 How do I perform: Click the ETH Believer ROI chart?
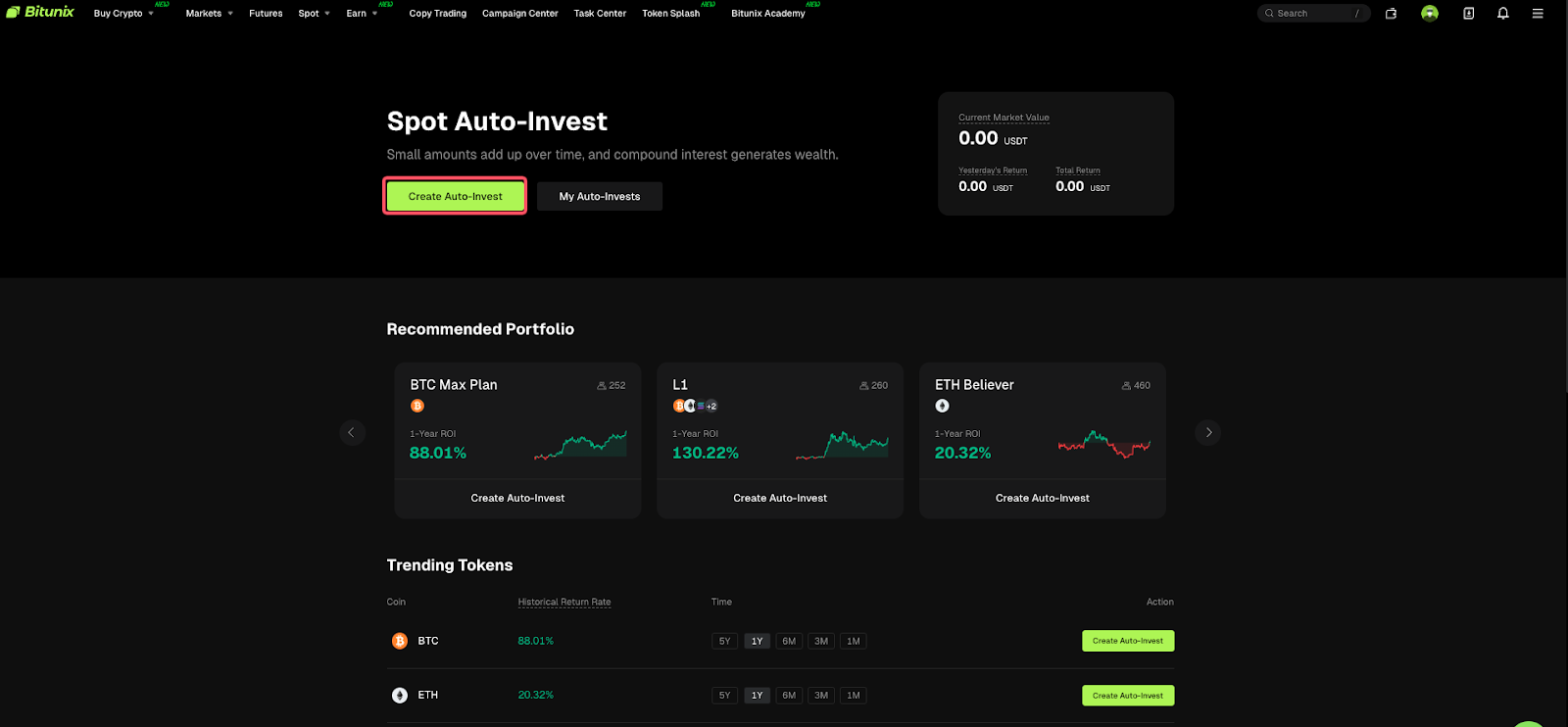click(1104, 445)
